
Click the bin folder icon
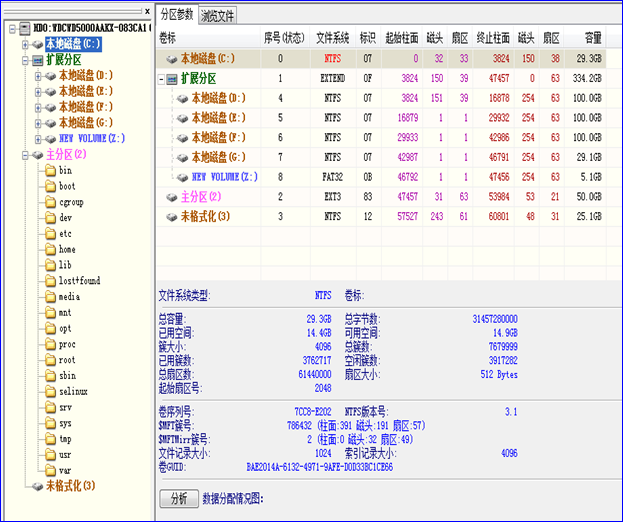50,171
